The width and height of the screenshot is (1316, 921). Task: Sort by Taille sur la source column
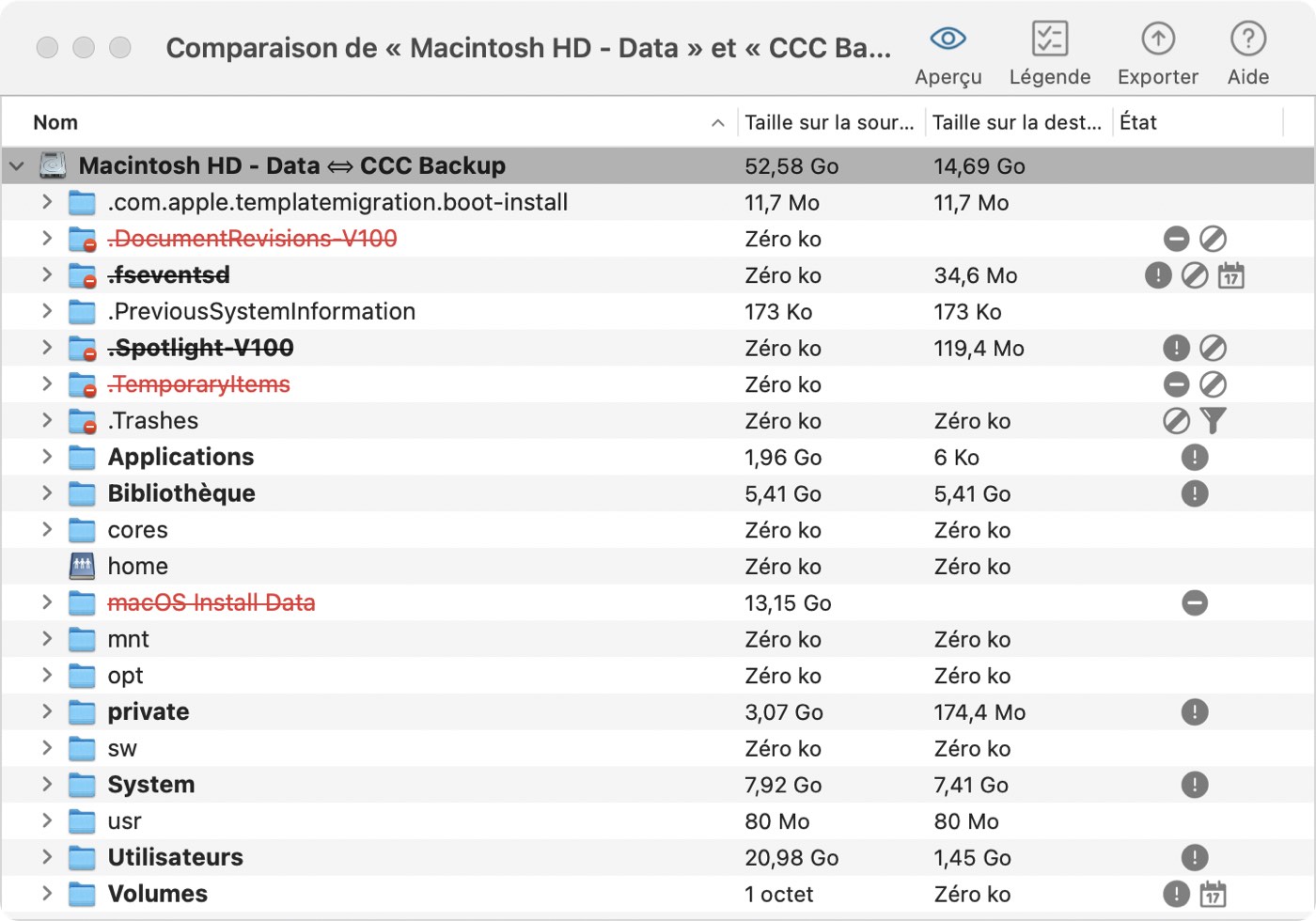[831, 122]
